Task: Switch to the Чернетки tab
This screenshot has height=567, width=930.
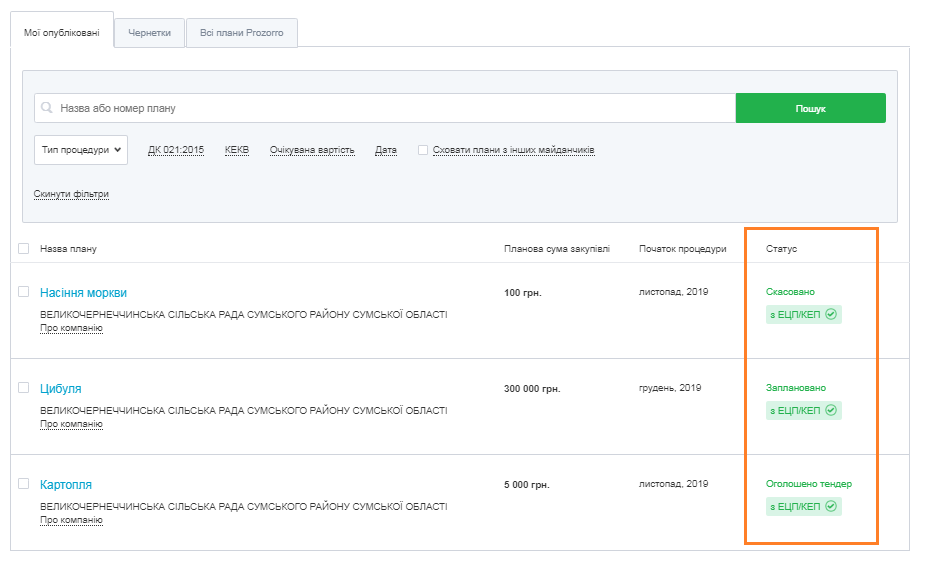Action: [149, 33]
